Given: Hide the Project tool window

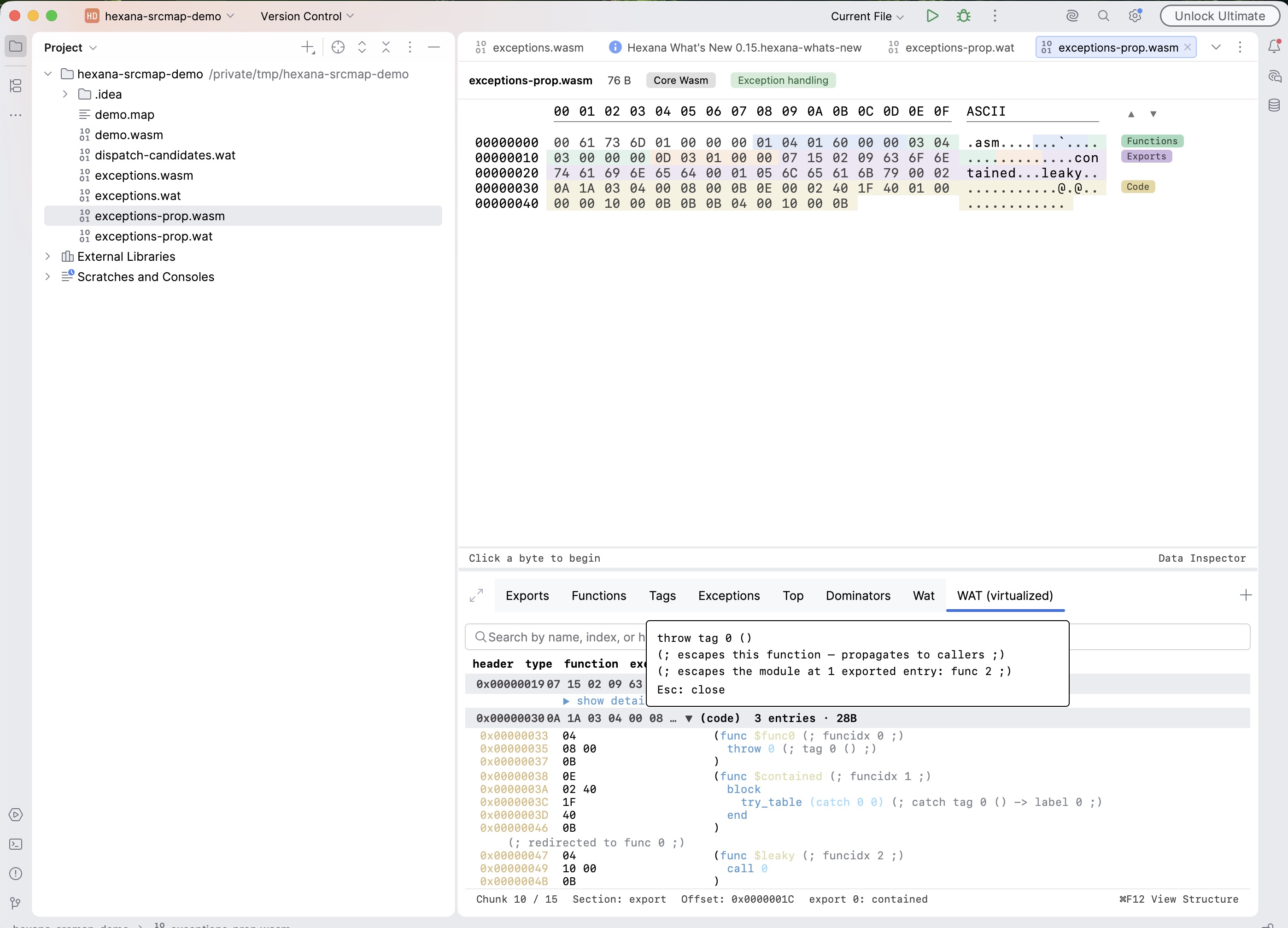Looking at the screenshot, I should pos(434,48).
